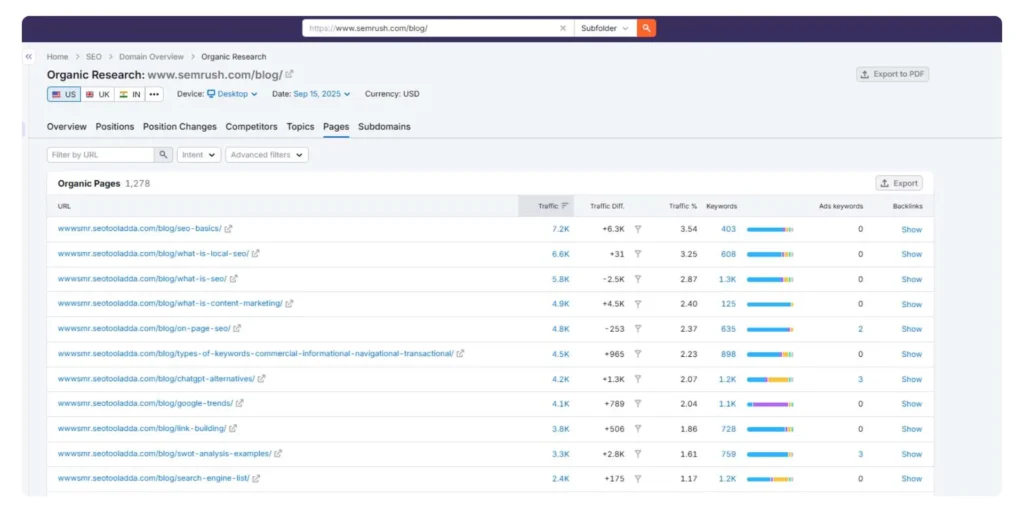Click the Filter by URL input field
1024x512 pixels.
click(x=101, y=155)
